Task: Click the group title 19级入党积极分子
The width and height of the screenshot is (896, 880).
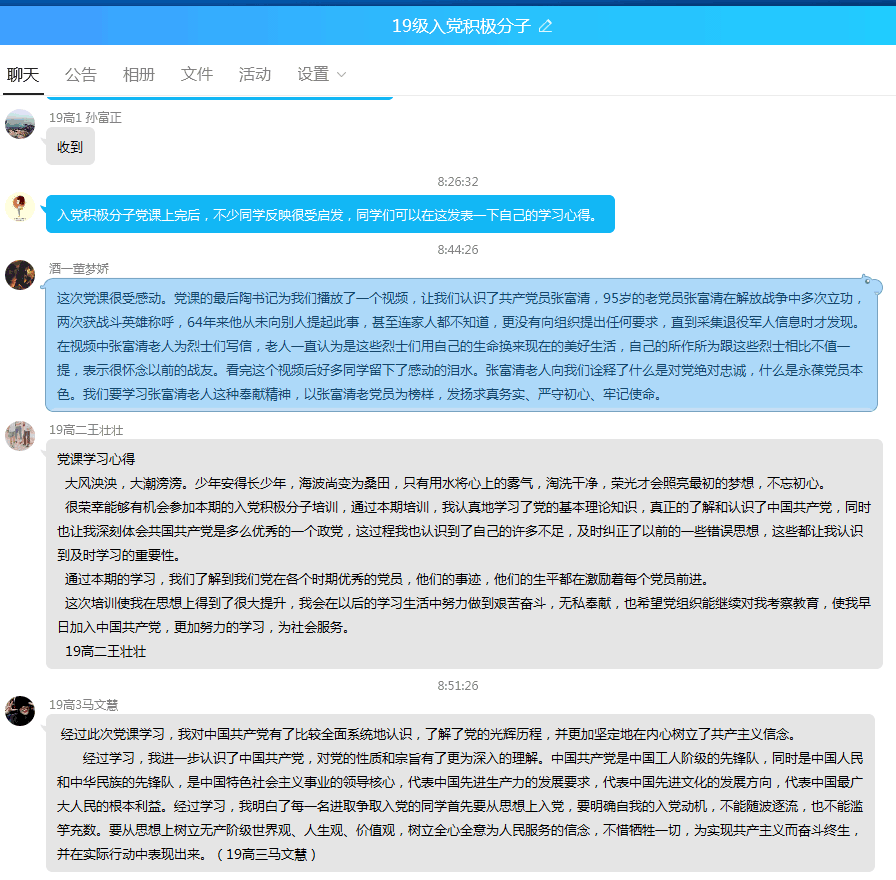Action: point(461,26)
